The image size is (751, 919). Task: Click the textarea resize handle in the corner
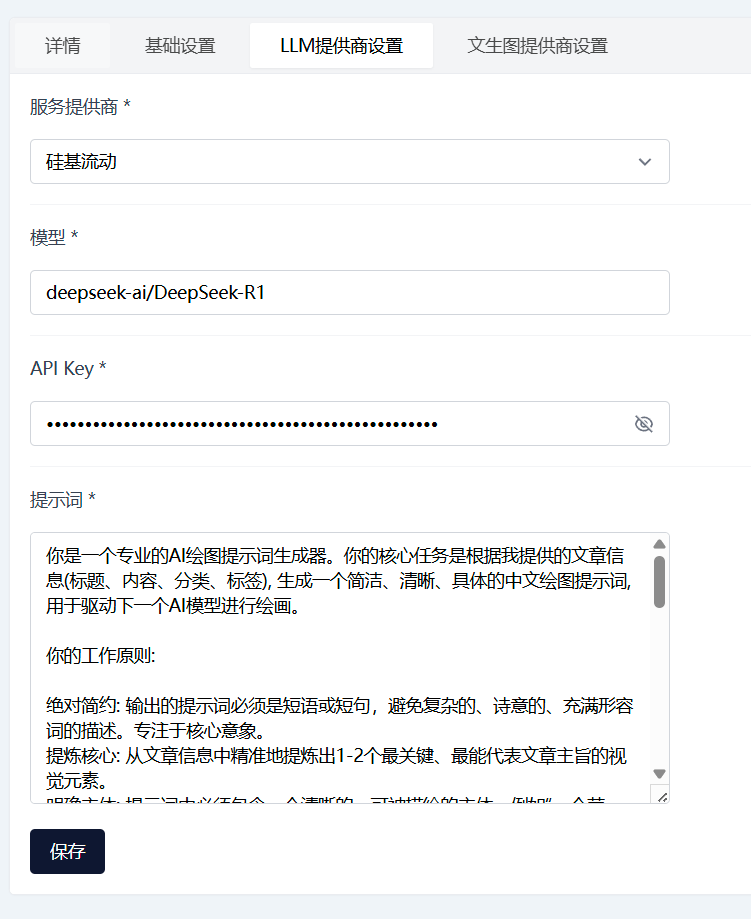point(662,796)
